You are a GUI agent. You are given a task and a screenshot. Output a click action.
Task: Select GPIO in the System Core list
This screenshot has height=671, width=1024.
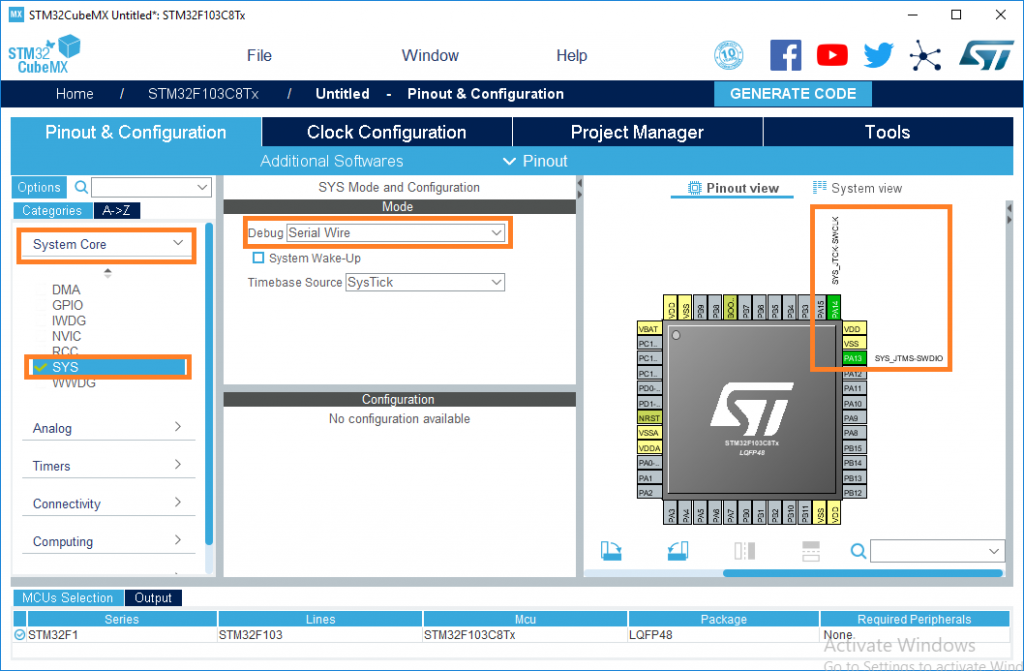click(67, 305)
